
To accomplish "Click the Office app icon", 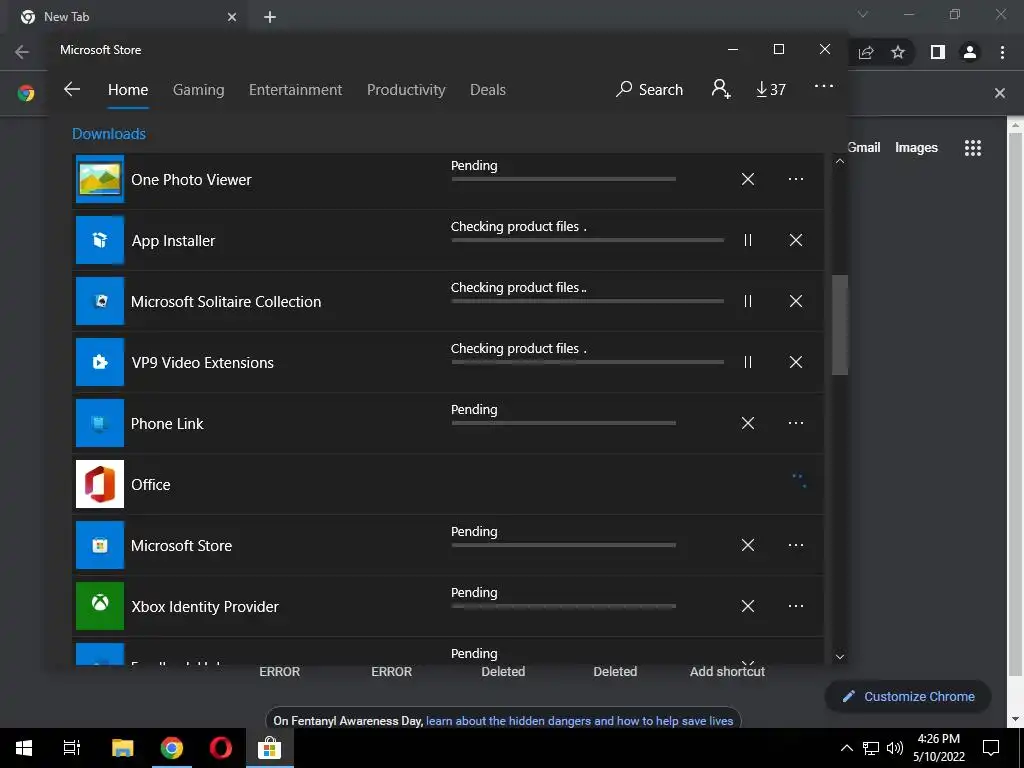I will click(100, 484).
